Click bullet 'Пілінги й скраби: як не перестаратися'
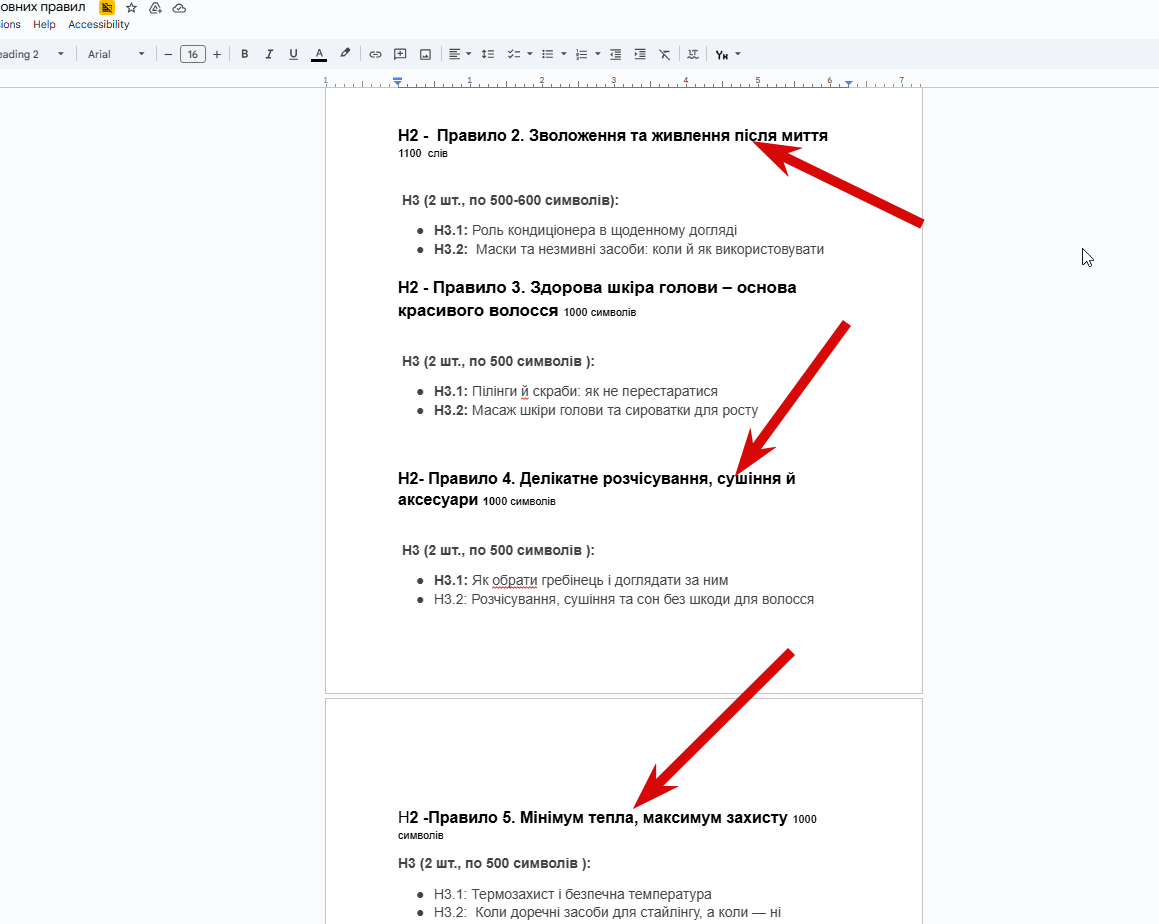 [595, 391]
